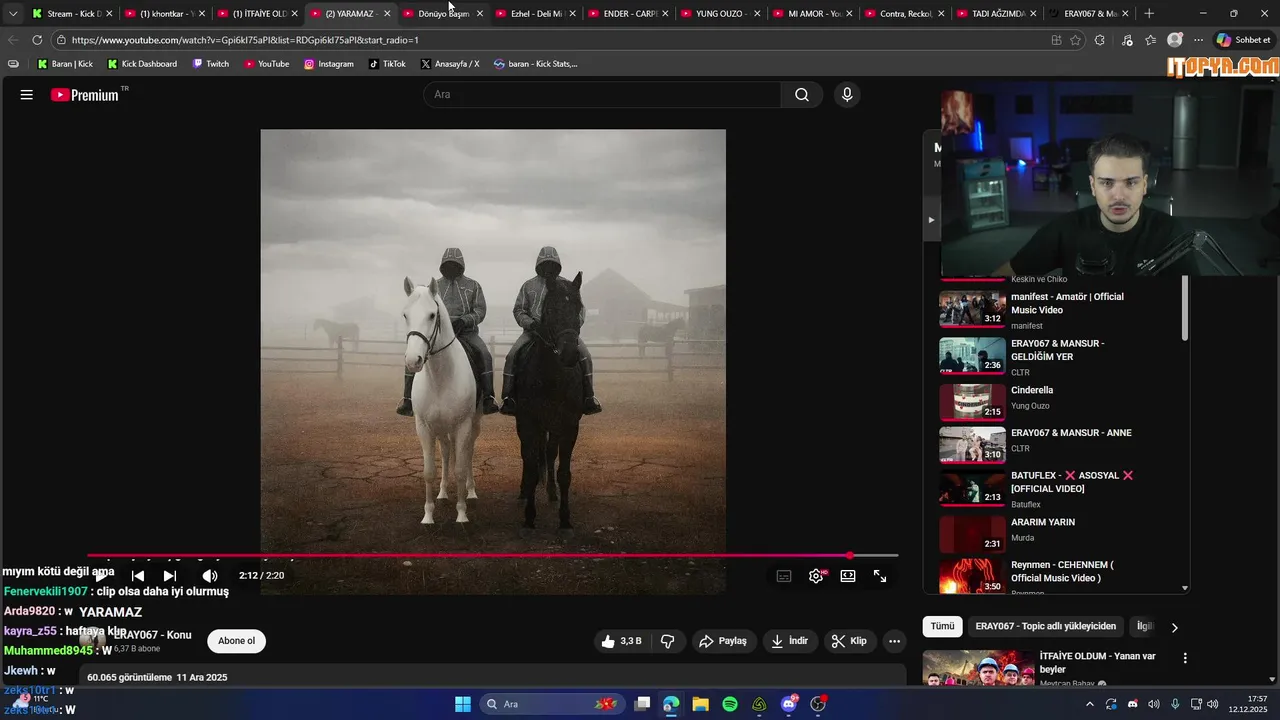Viewport: 1280px width, 720px height.
Task: Open the more actions ellipsis menu
Action: point(895,641)
